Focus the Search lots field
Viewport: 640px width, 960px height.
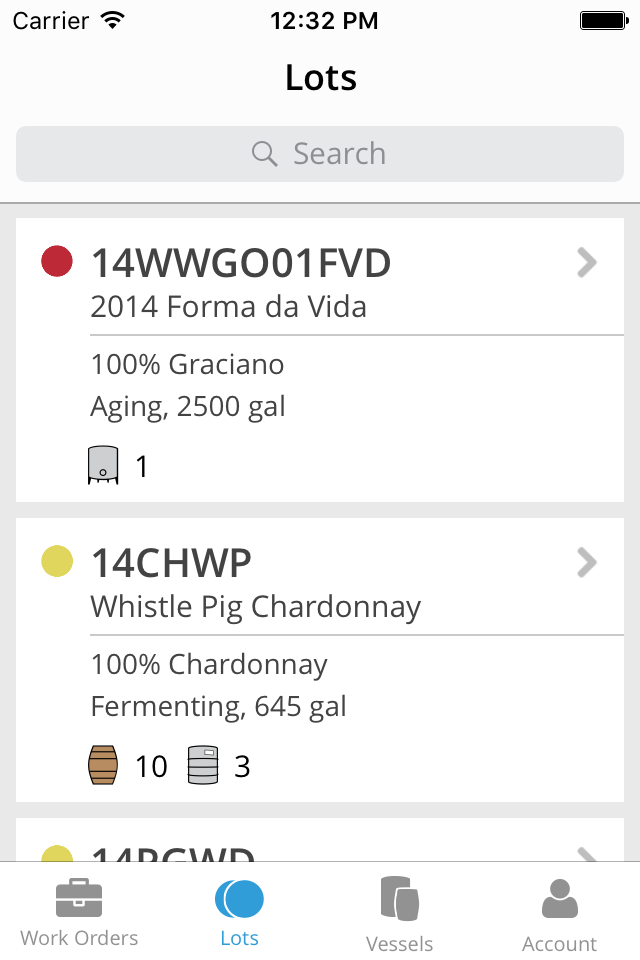point(320,154)
